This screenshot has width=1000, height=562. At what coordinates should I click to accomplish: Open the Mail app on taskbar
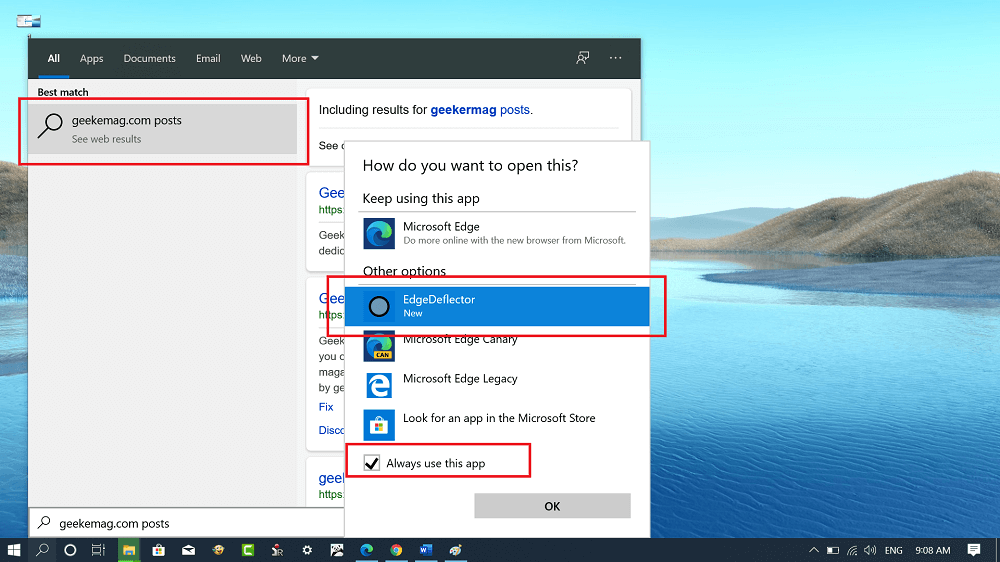pos(188,550)
